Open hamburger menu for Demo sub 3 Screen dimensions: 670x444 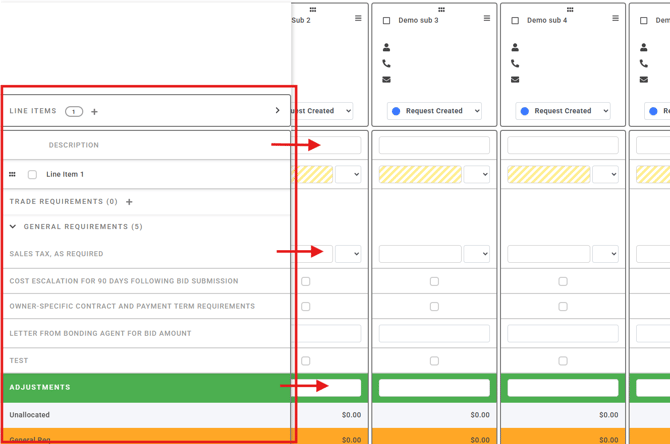pos(487,19)
